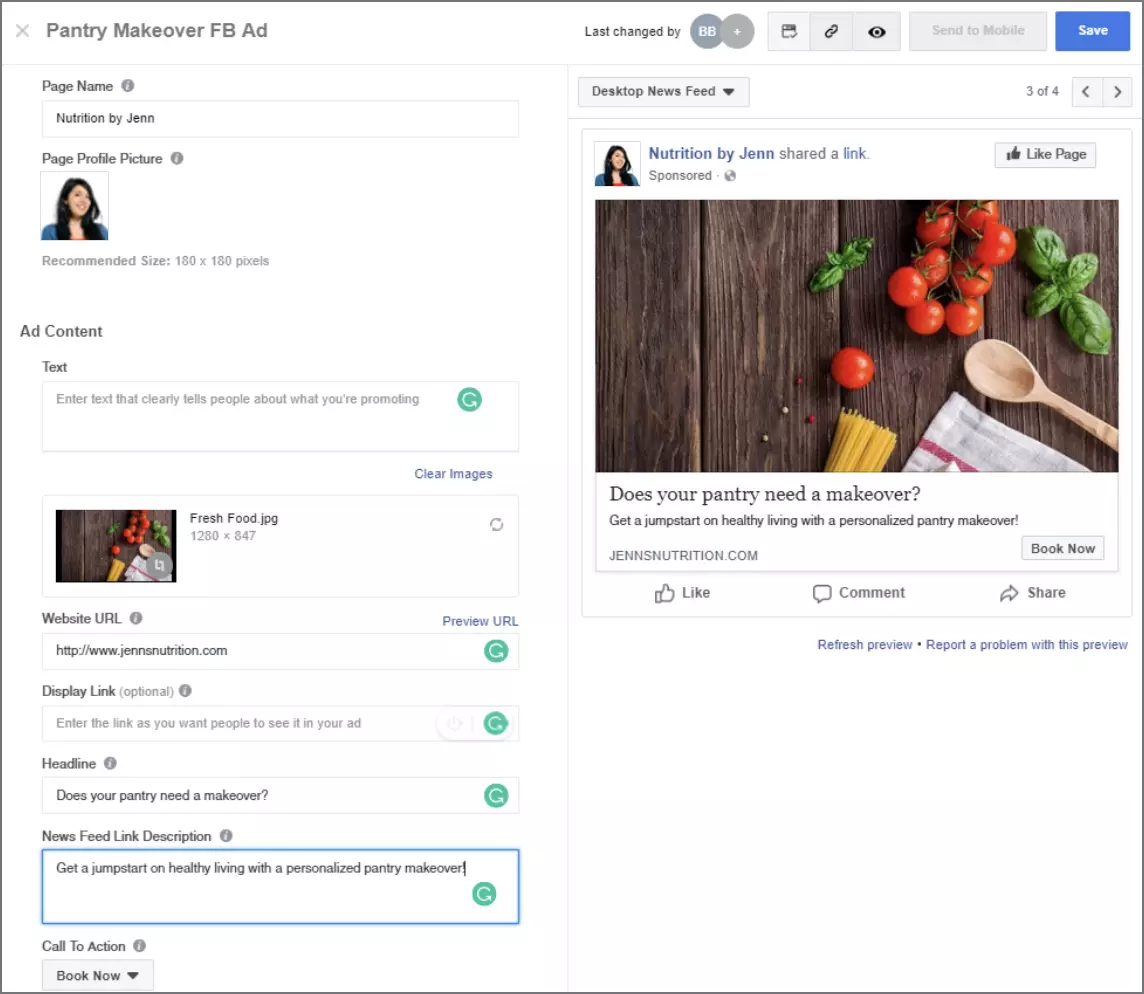Open the calendar scheduling icon in toolbar
This screenshot has width=1144, height=994.
coord(789,31)
